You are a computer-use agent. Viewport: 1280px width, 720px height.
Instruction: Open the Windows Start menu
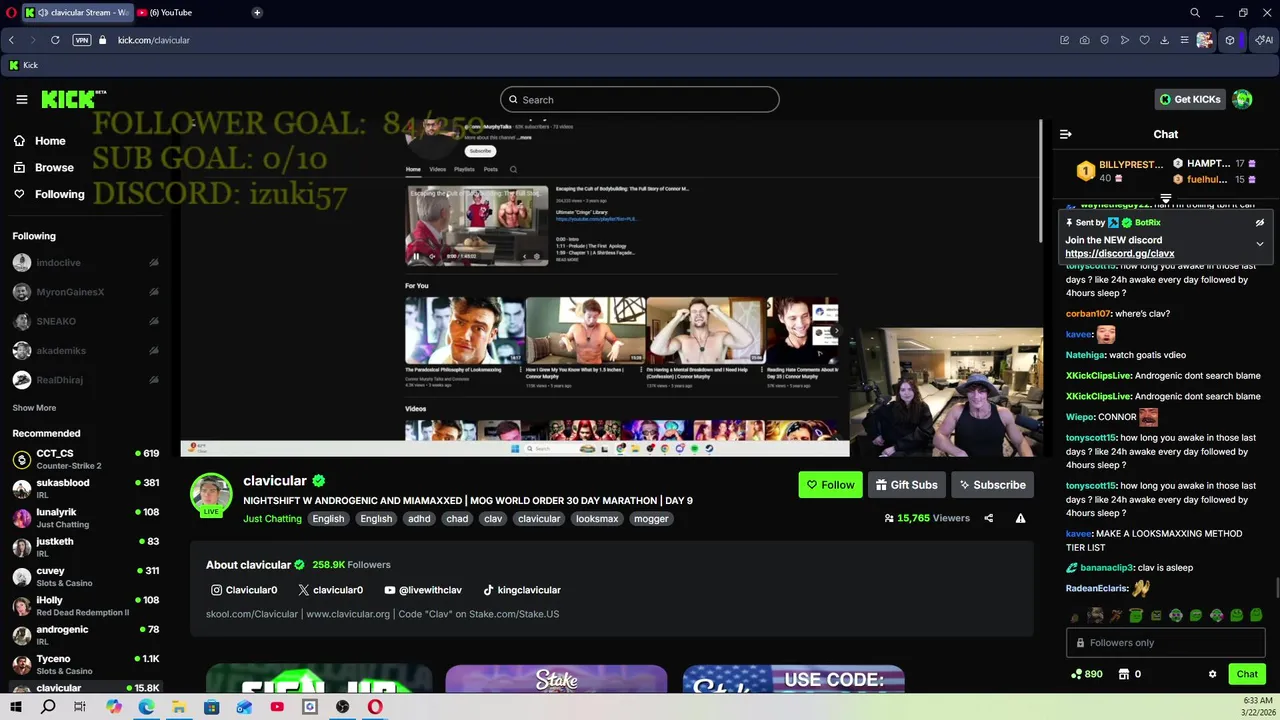tap(15, 707)
